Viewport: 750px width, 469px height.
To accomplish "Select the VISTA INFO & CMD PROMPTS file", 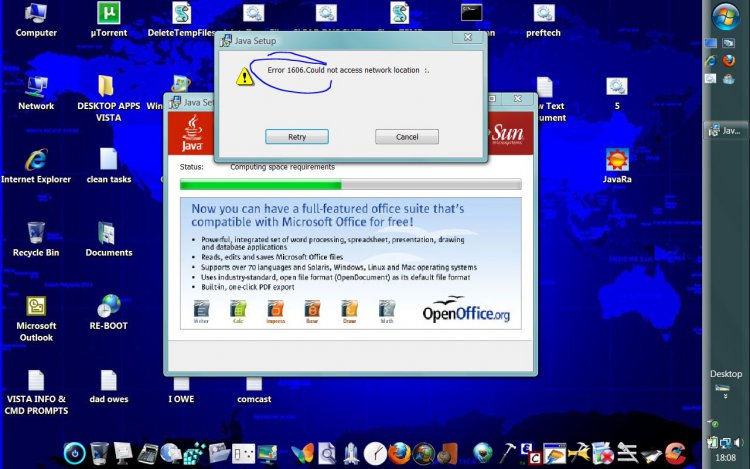I will (x=36, y=392).
